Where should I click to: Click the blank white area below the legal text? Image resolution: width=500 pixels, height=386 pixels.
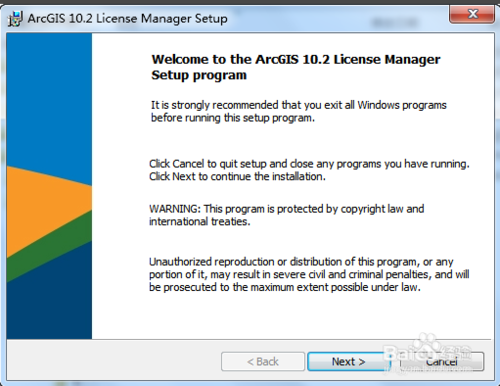point(292,317)
